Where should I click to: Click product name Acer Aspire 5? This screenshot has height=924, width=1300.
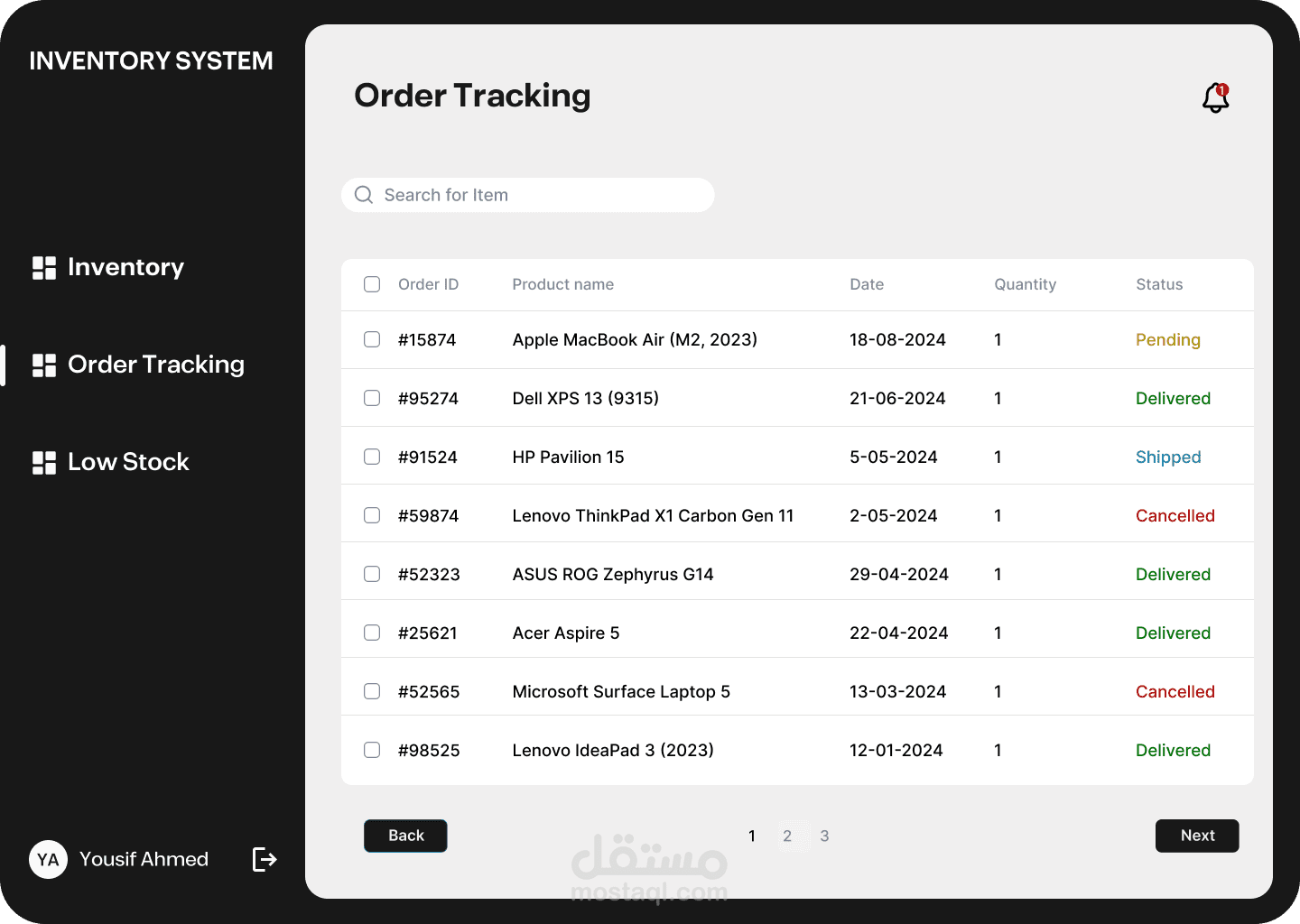565,633
